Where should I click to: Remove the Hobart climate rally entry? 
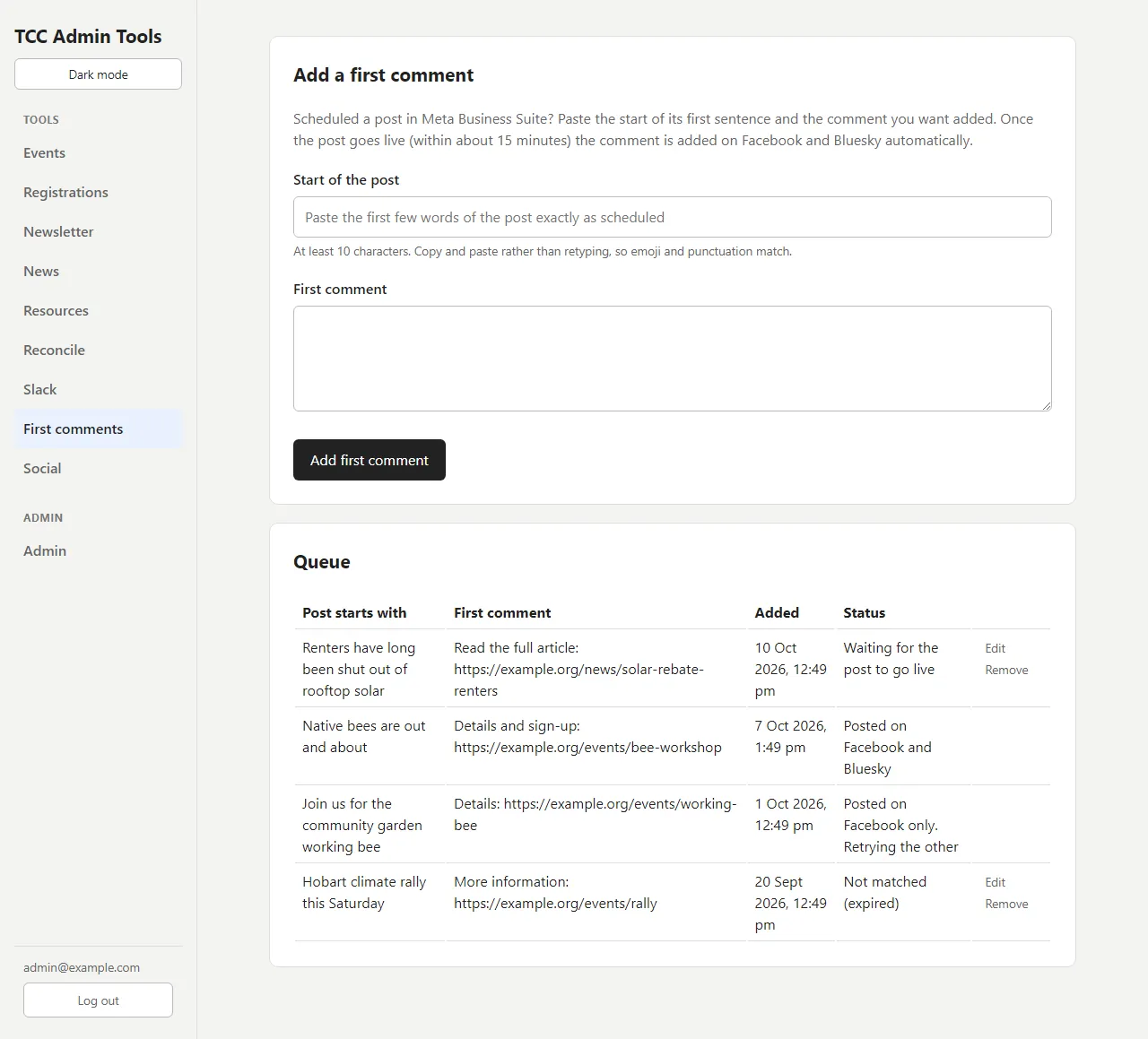(1006, 904)
